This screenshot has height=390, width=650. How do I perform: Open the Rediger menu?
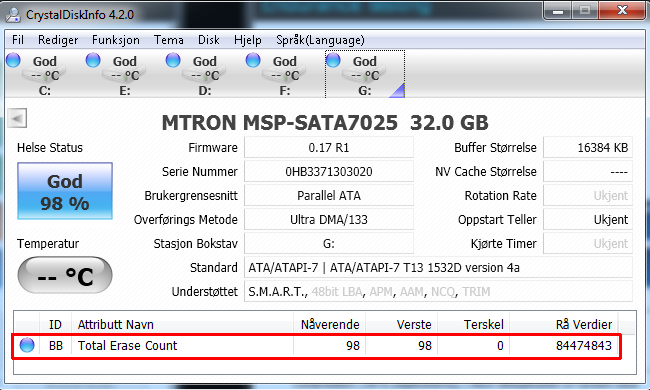click(x=58, y=40)
